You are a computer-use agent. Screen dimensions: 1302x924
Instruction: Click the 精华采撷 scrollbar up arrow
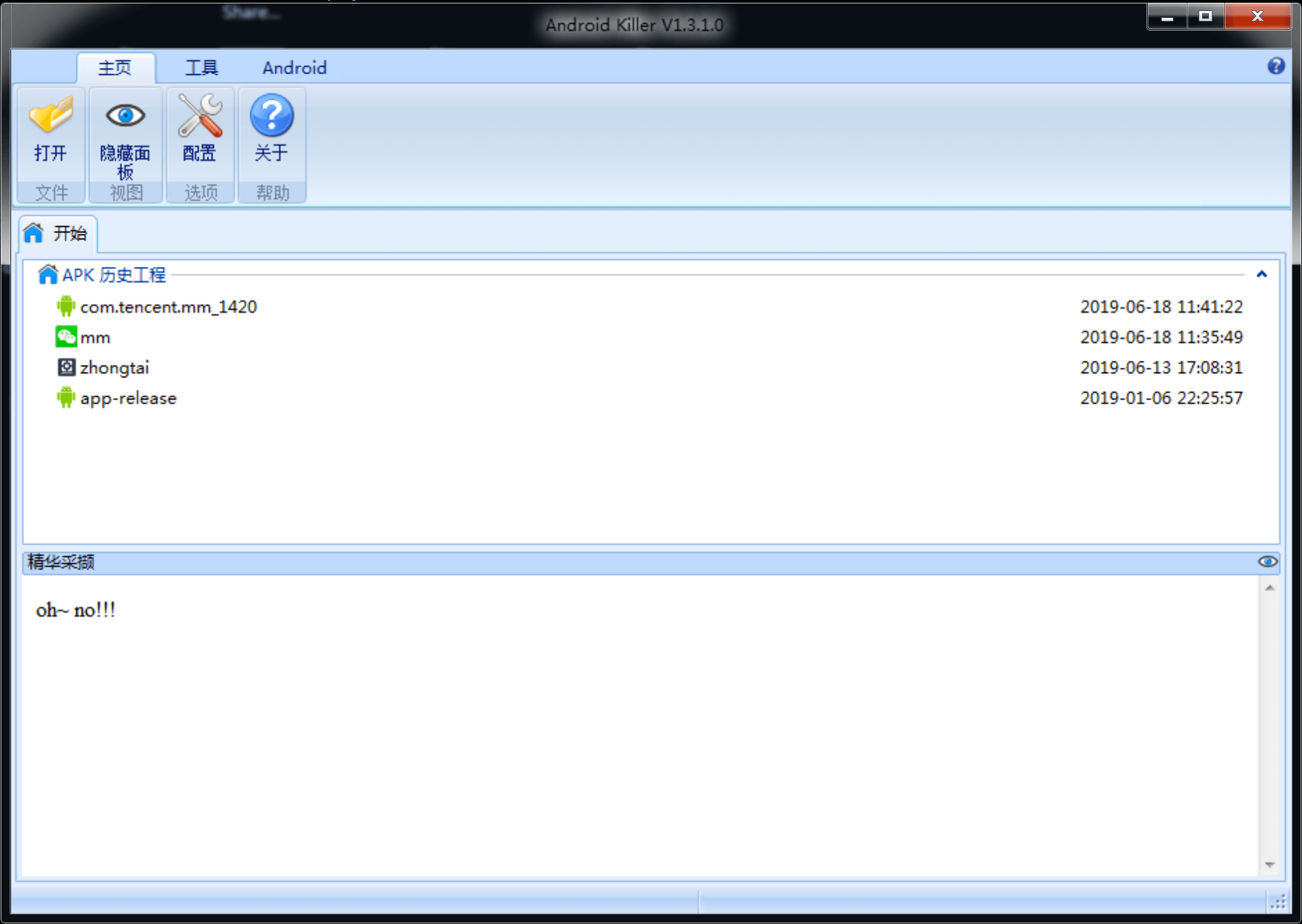[1269, 588]
